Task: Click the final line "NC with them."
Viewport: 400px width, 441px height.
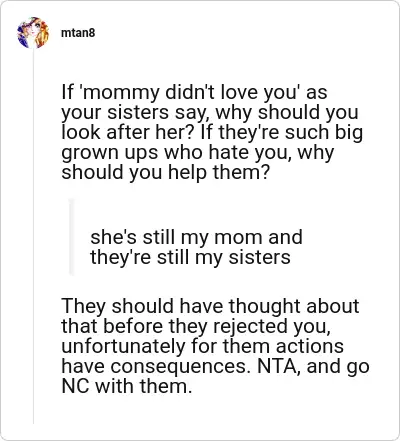Action: 127,386
